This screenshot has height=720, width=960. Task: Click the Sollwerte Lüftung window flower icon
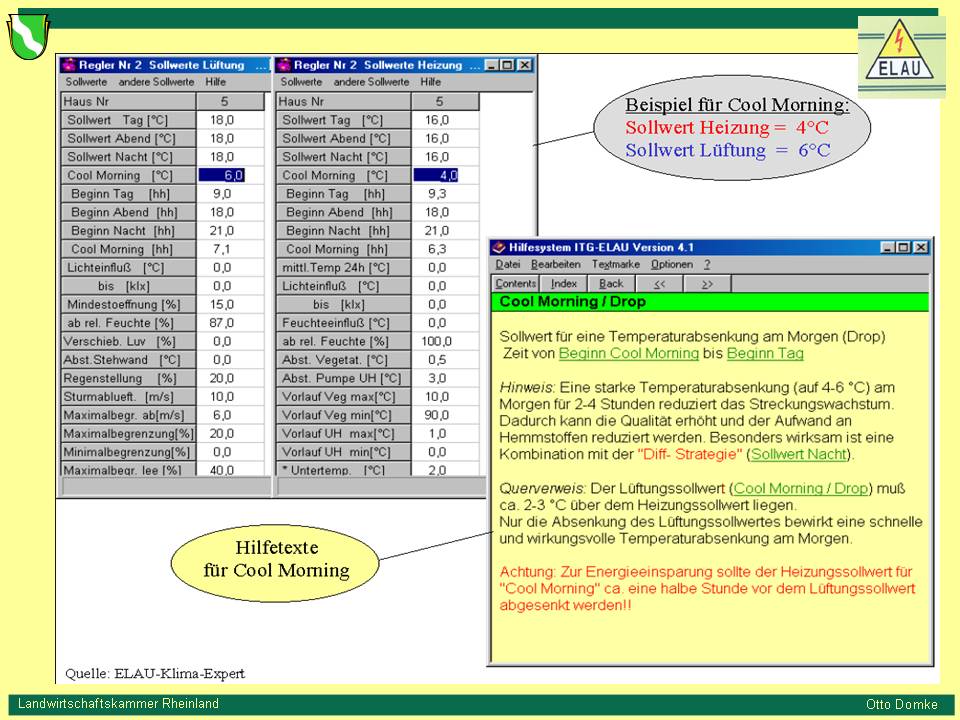tap(68, 65)
